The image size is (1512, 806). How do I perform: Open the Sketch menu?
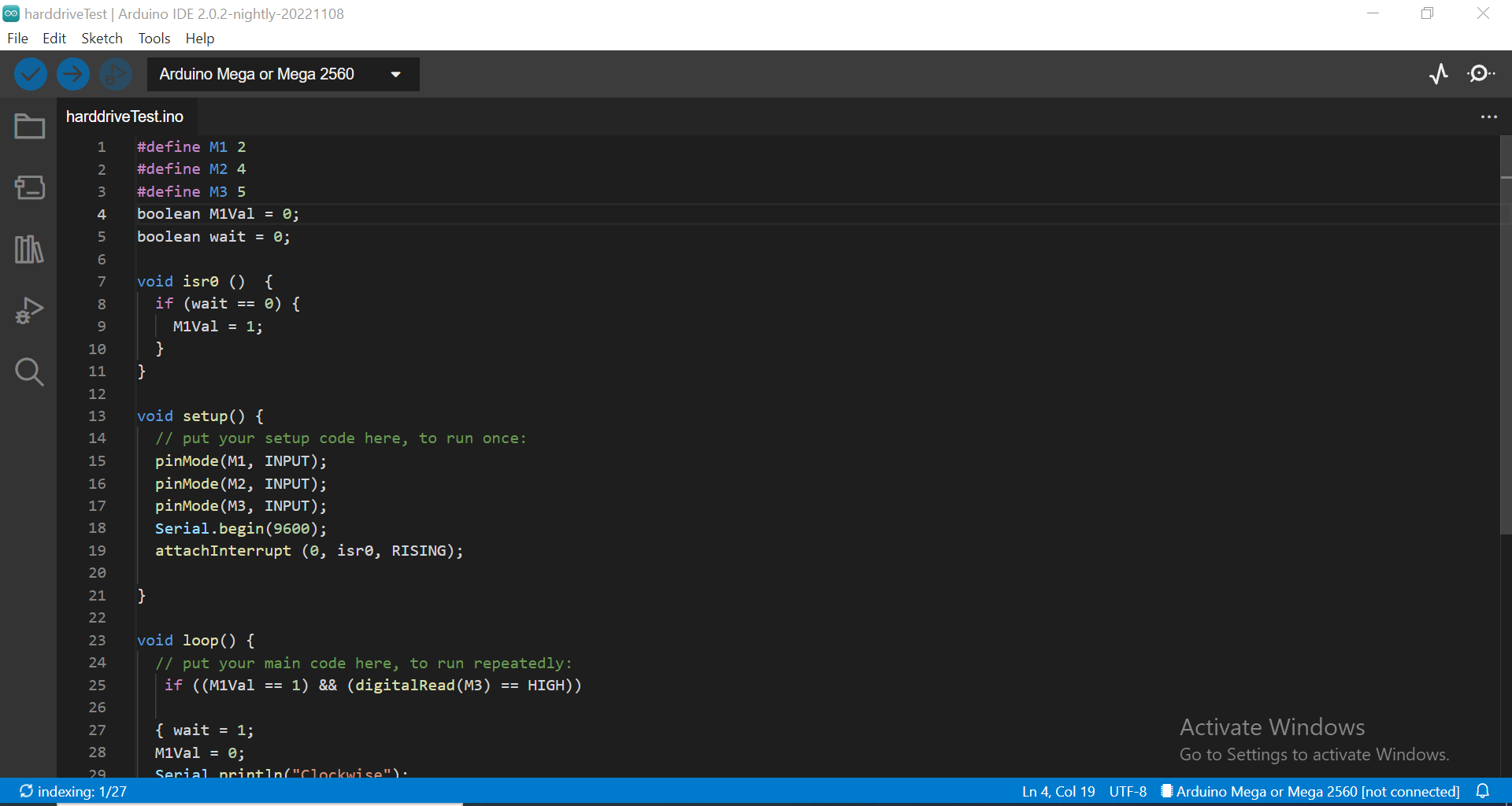pyautogui.click(x=102, y=39)
